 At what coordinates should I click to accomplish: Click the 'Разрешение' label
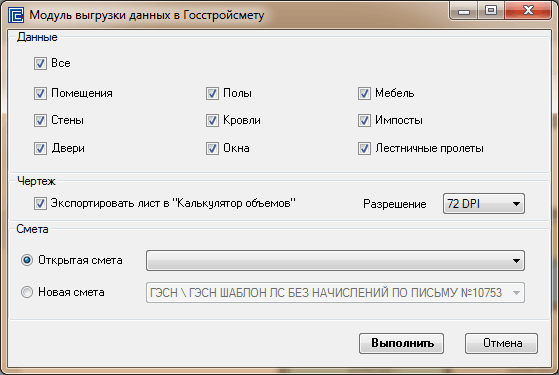[x=395, y=204]
